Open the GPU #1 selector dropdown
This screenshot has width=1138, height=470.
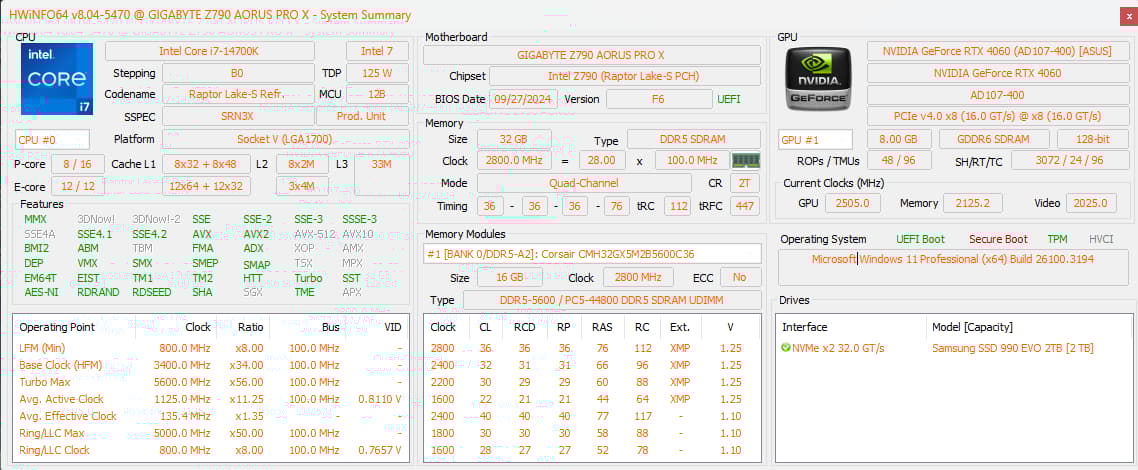[815, 140]
